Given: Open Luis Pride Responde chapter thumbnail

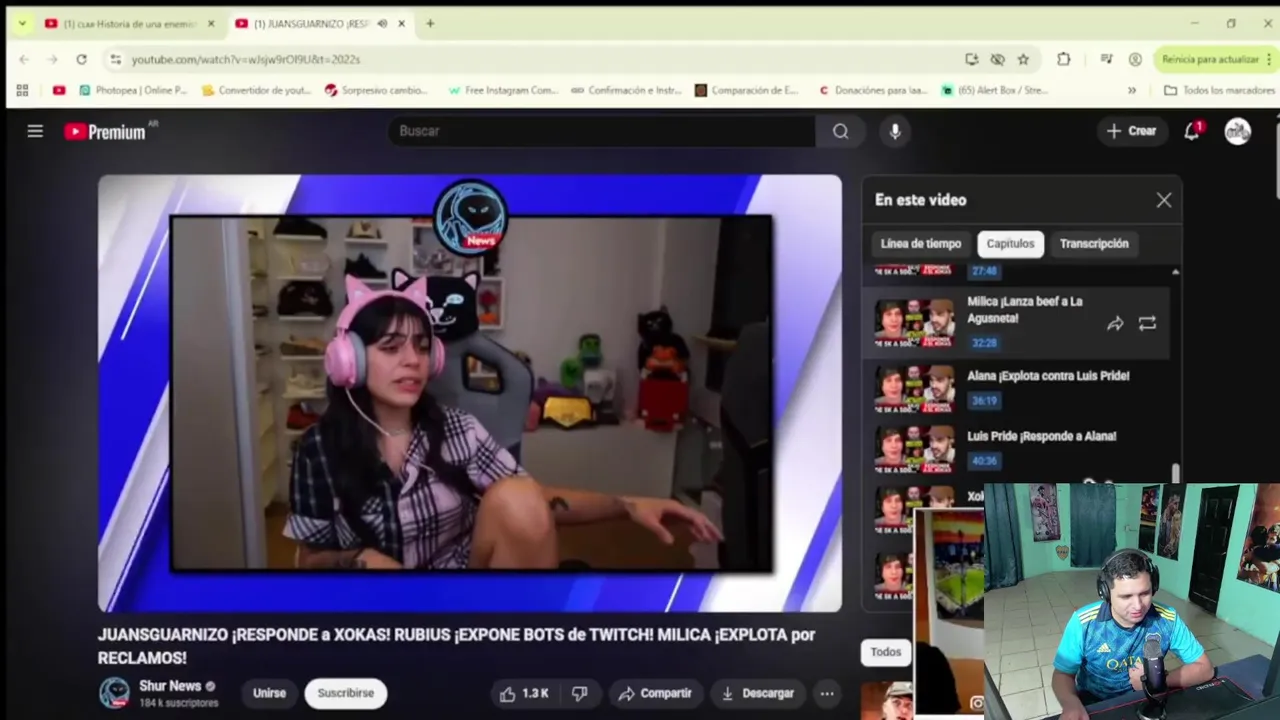Looking at the screenshot, I should 915,449.
